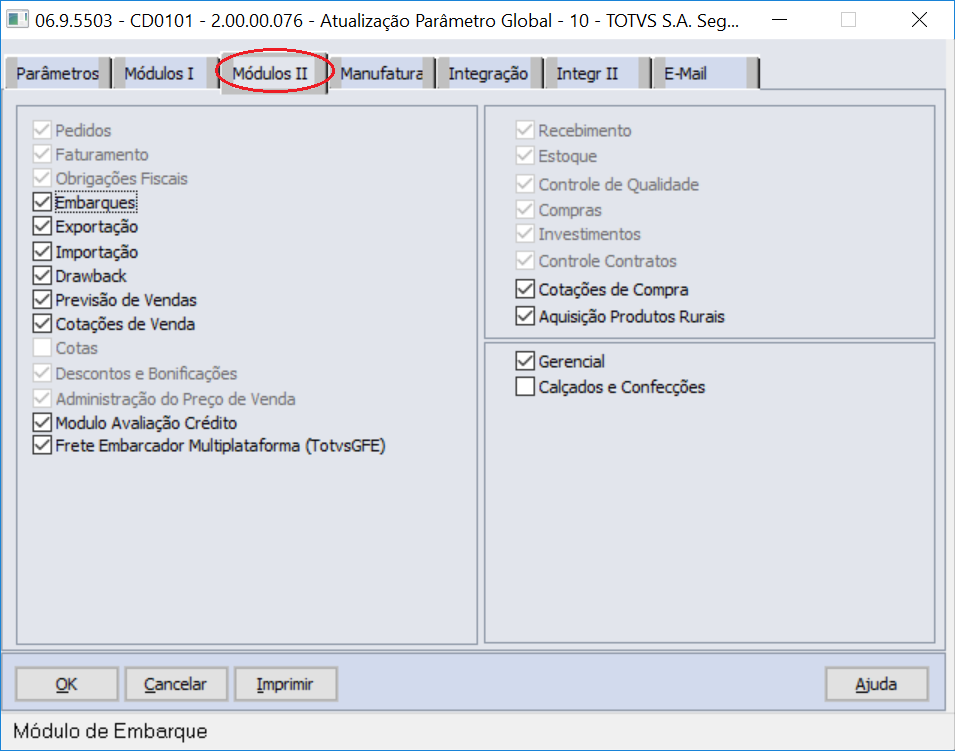Image resolution: width=955 pixels, height=751 pixels.
Task: Disable the Gerencial checkbox
Action: [525, 361]
